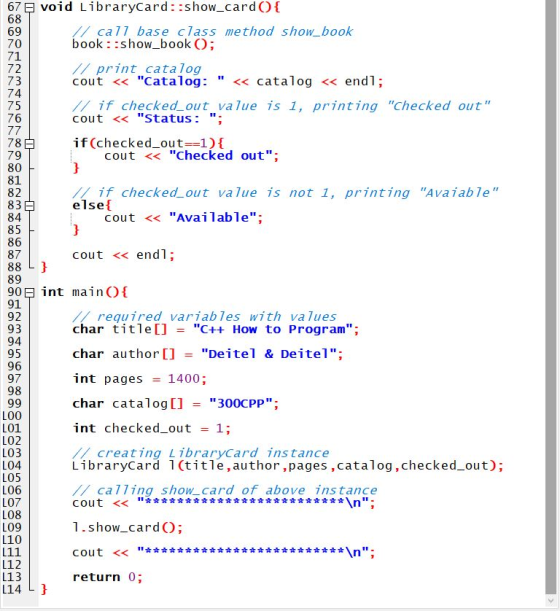The height and width of the screenshot is (611, 560).
Task: Click the 'int main(){' declaration
Action: [84, 292]
